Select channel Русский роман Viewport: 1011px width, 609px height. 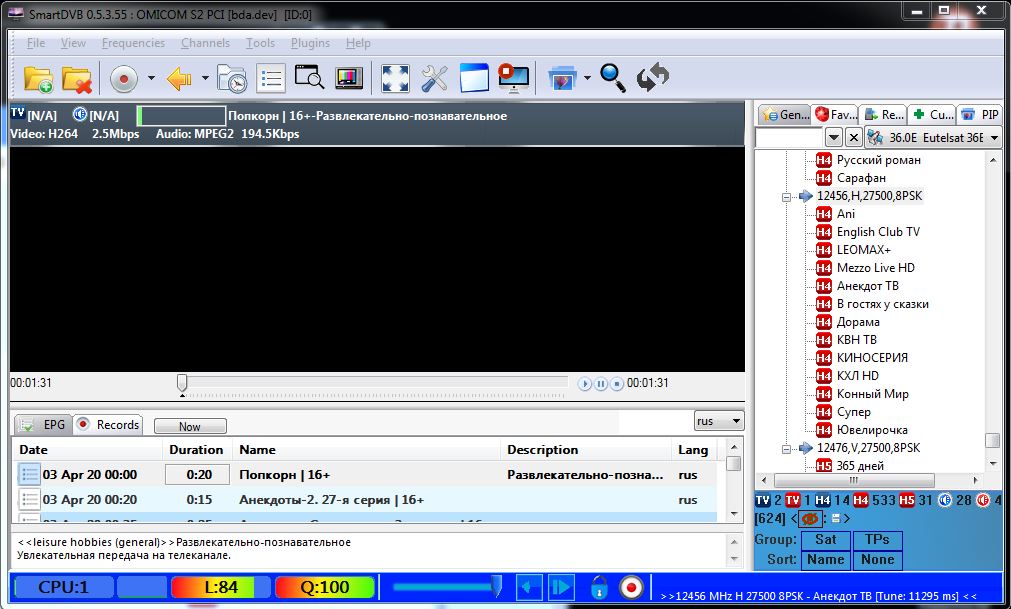[878, 160]
